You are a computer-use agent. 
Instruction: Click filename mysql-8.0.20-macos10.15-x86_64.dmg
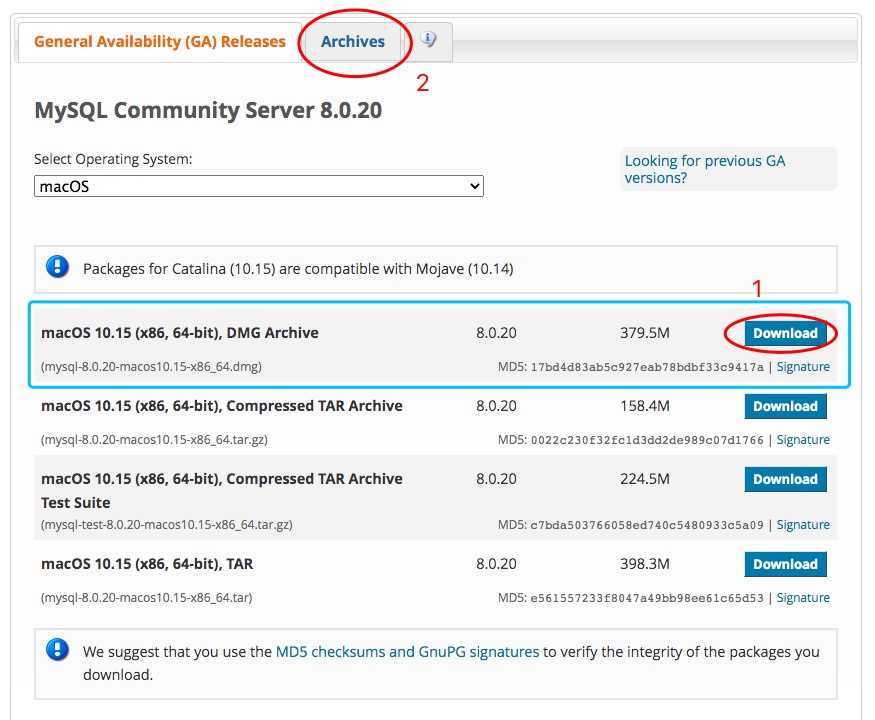click(151, 367)
